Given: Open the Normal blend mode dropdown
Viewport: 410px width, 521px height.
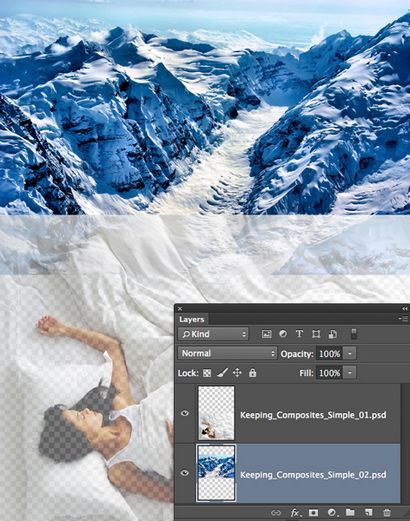Looking at the screenshot, I should click(227, 353).
